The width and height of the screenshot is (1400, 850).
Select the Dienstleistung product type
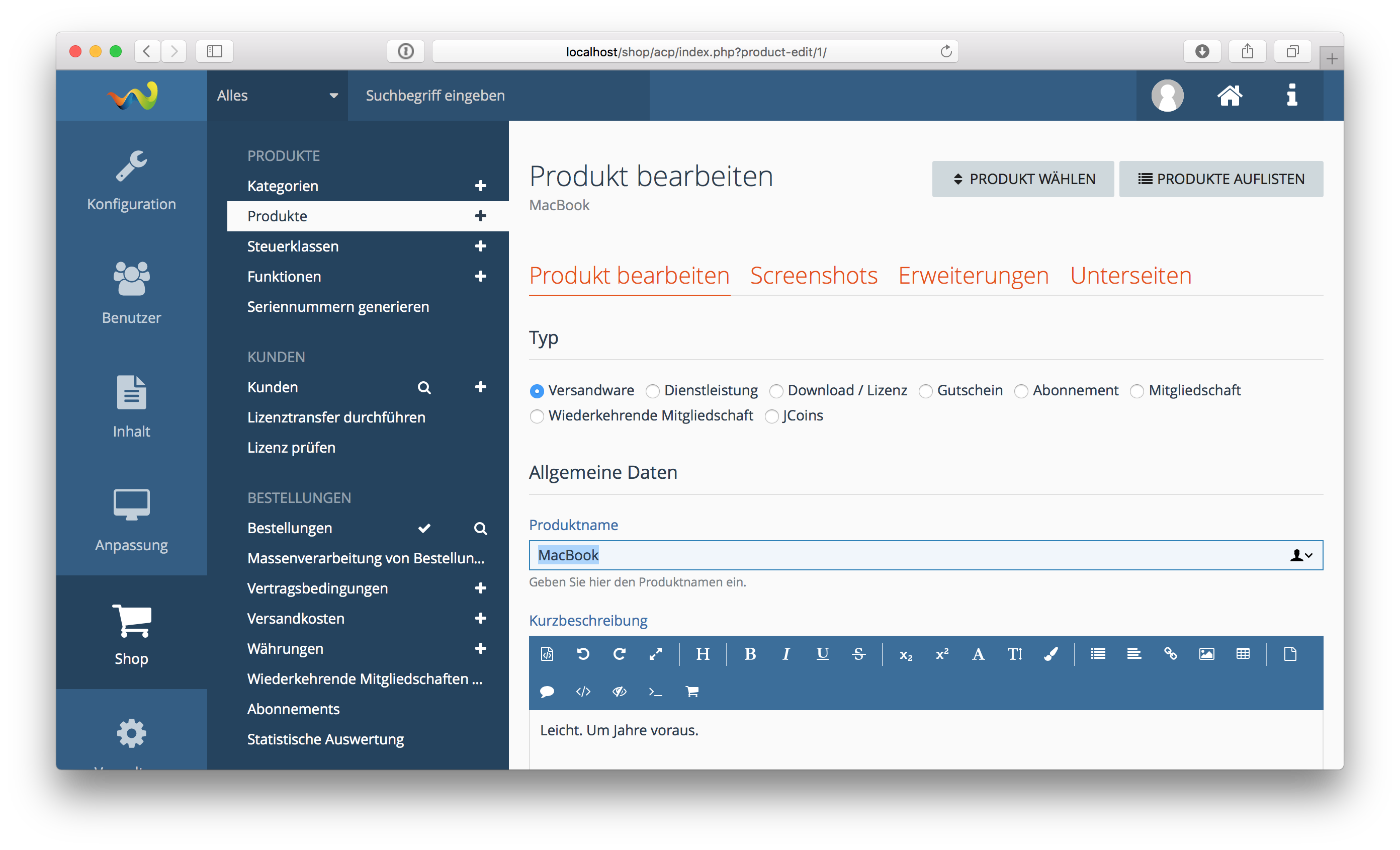coord(653,391)
